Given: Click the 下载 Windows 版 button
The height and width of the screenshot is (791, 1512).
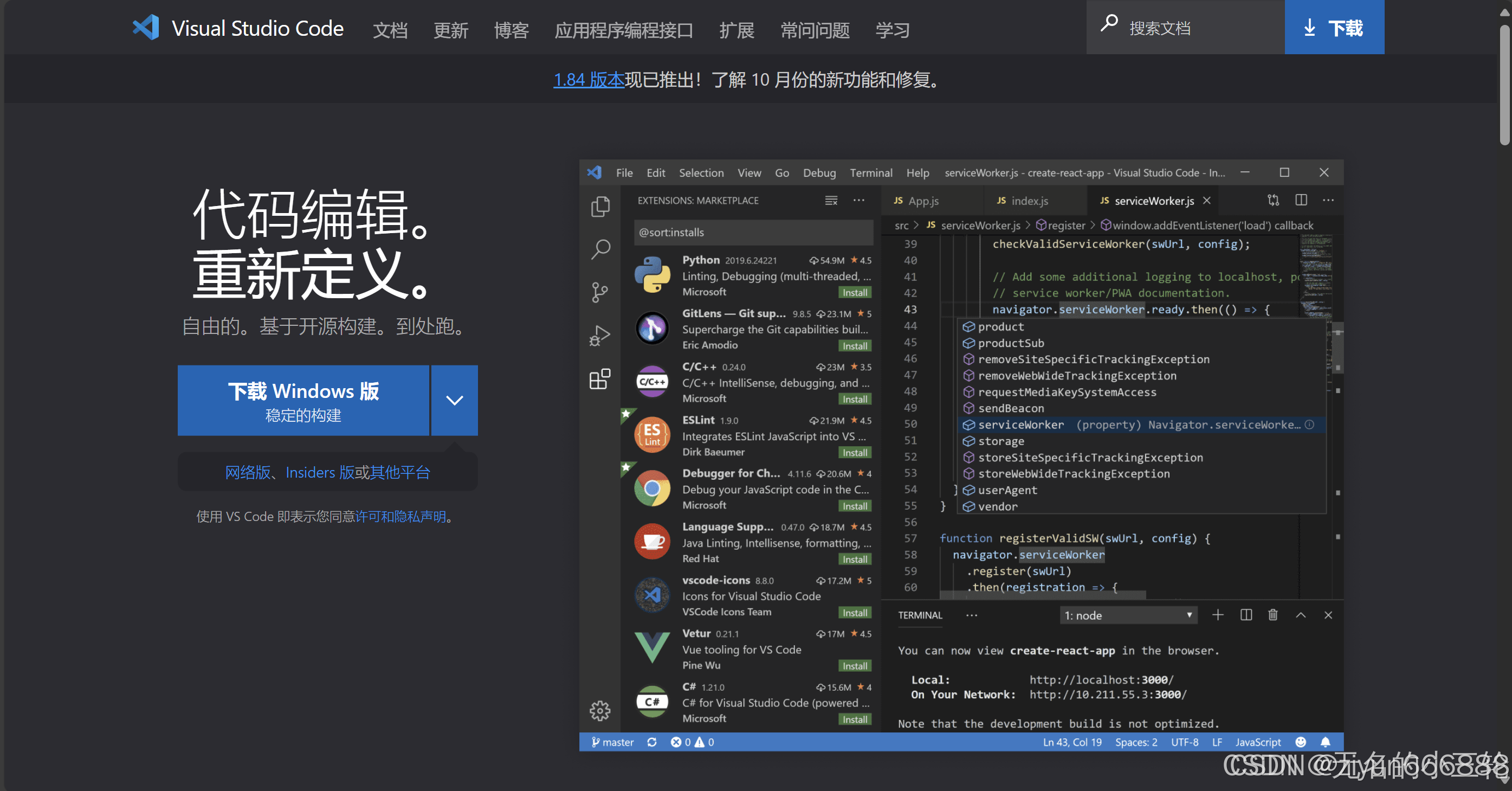Looking at the screenshot, I should 303,401.
